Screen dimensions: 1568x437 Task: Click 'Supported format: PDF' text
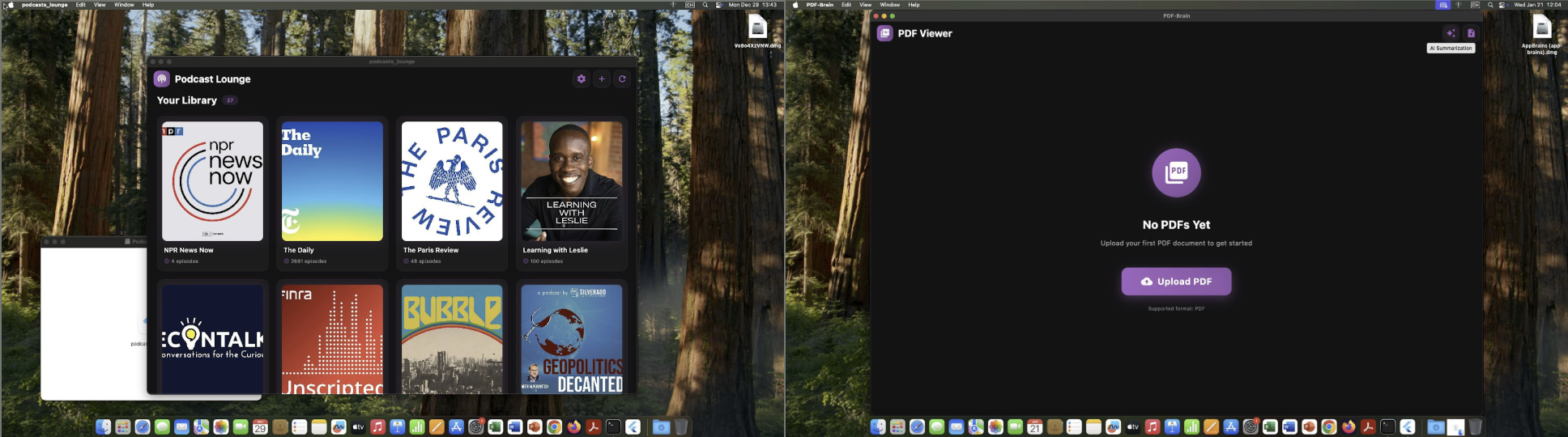[x=1176, y=308]
